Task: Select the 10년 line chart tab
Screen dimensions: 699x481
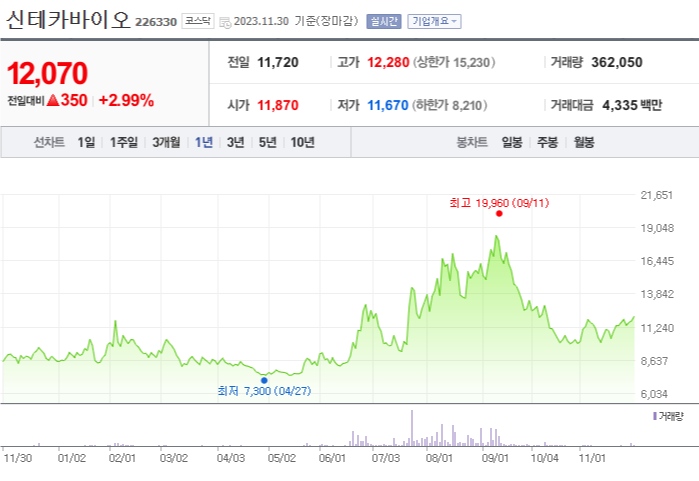Action: tap(302, 142)
